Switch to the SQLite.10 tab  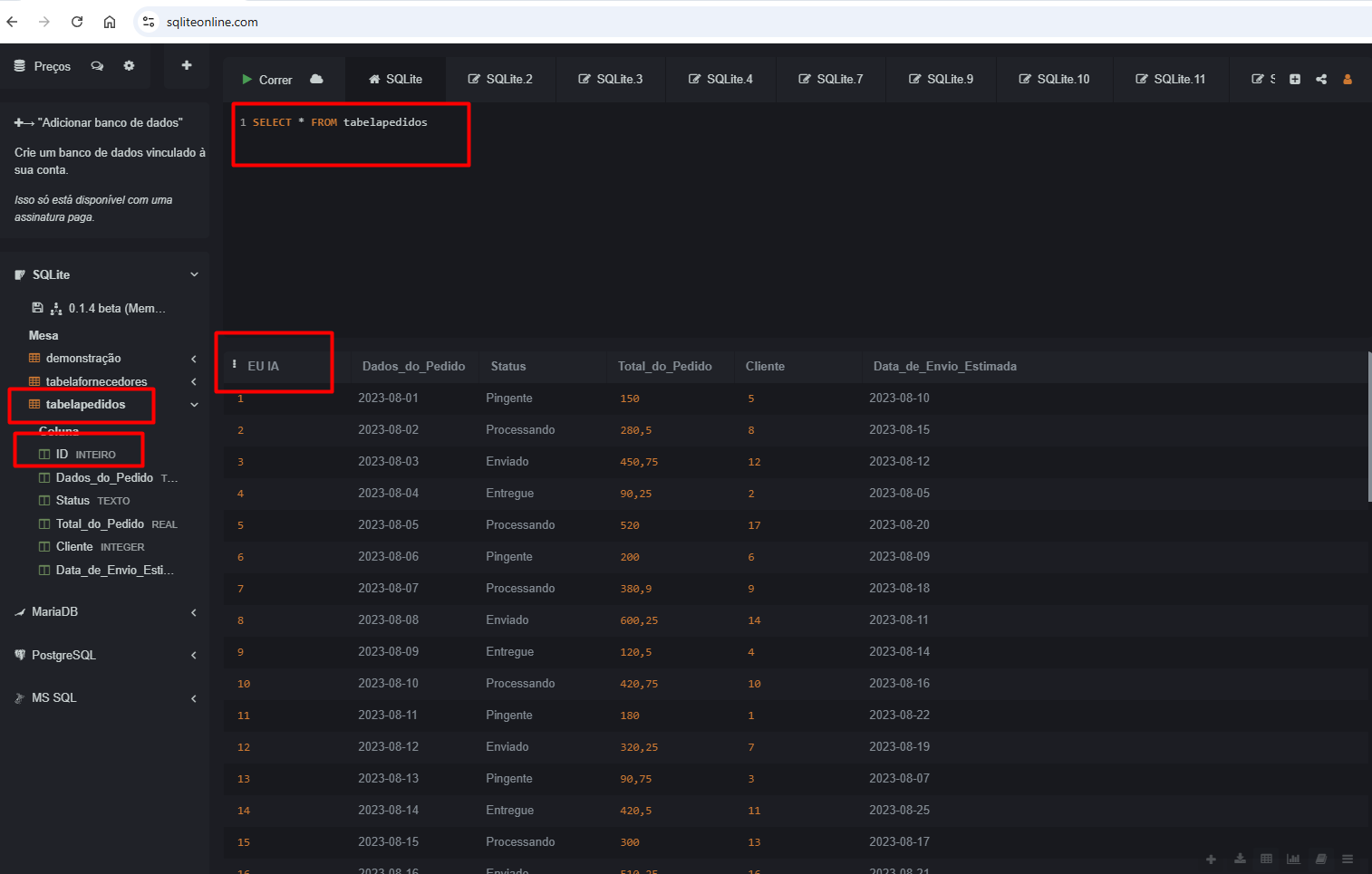point(1054,80)
